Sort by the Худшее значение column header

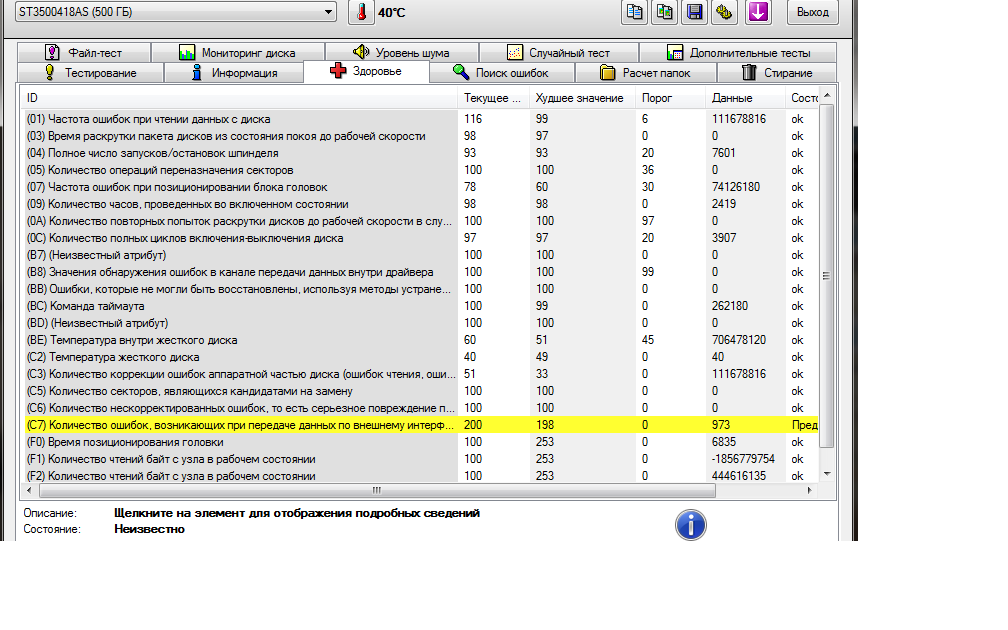click(x=580, y=98)
